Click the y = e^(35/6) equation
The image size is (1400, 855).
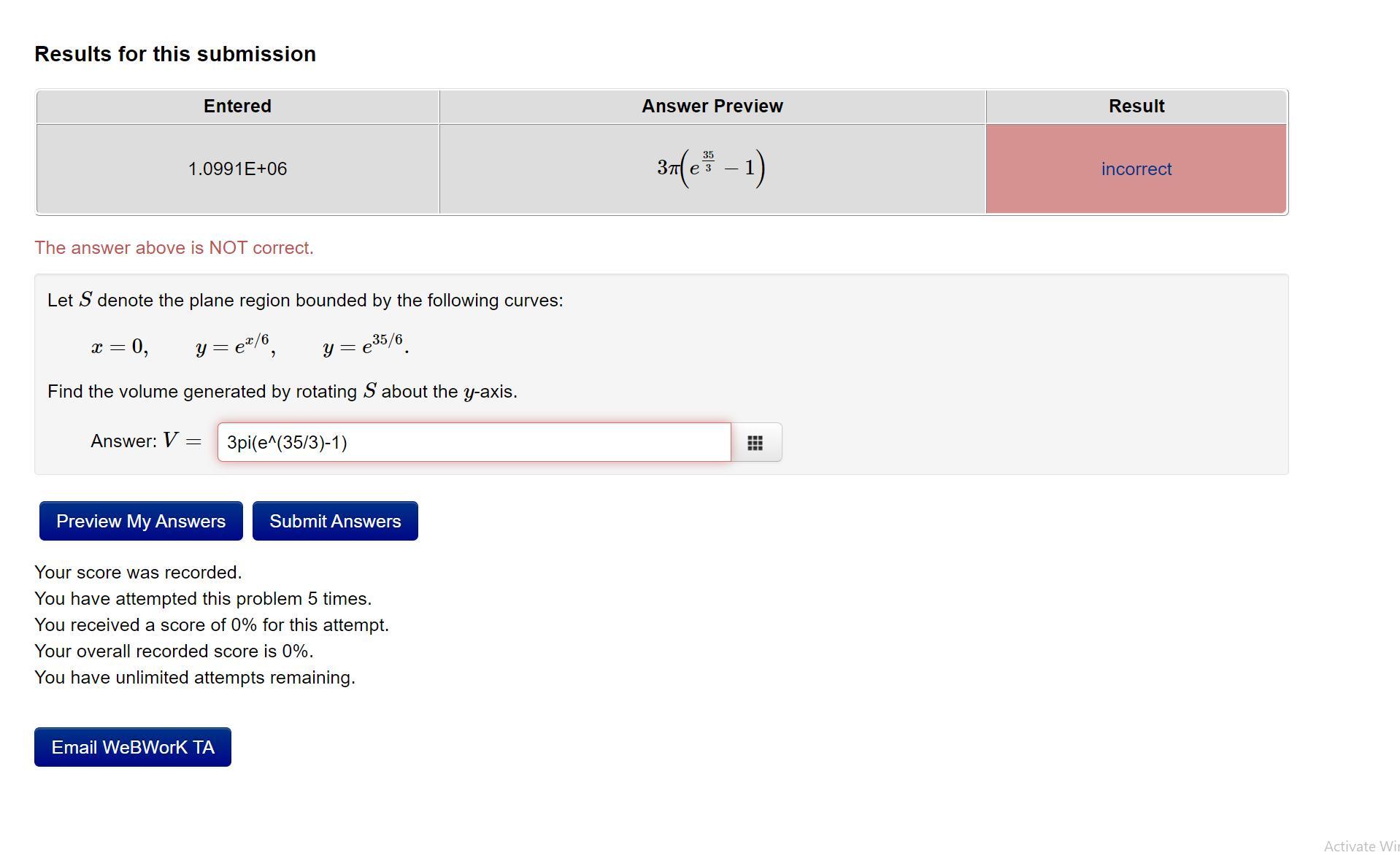(365, 345)
